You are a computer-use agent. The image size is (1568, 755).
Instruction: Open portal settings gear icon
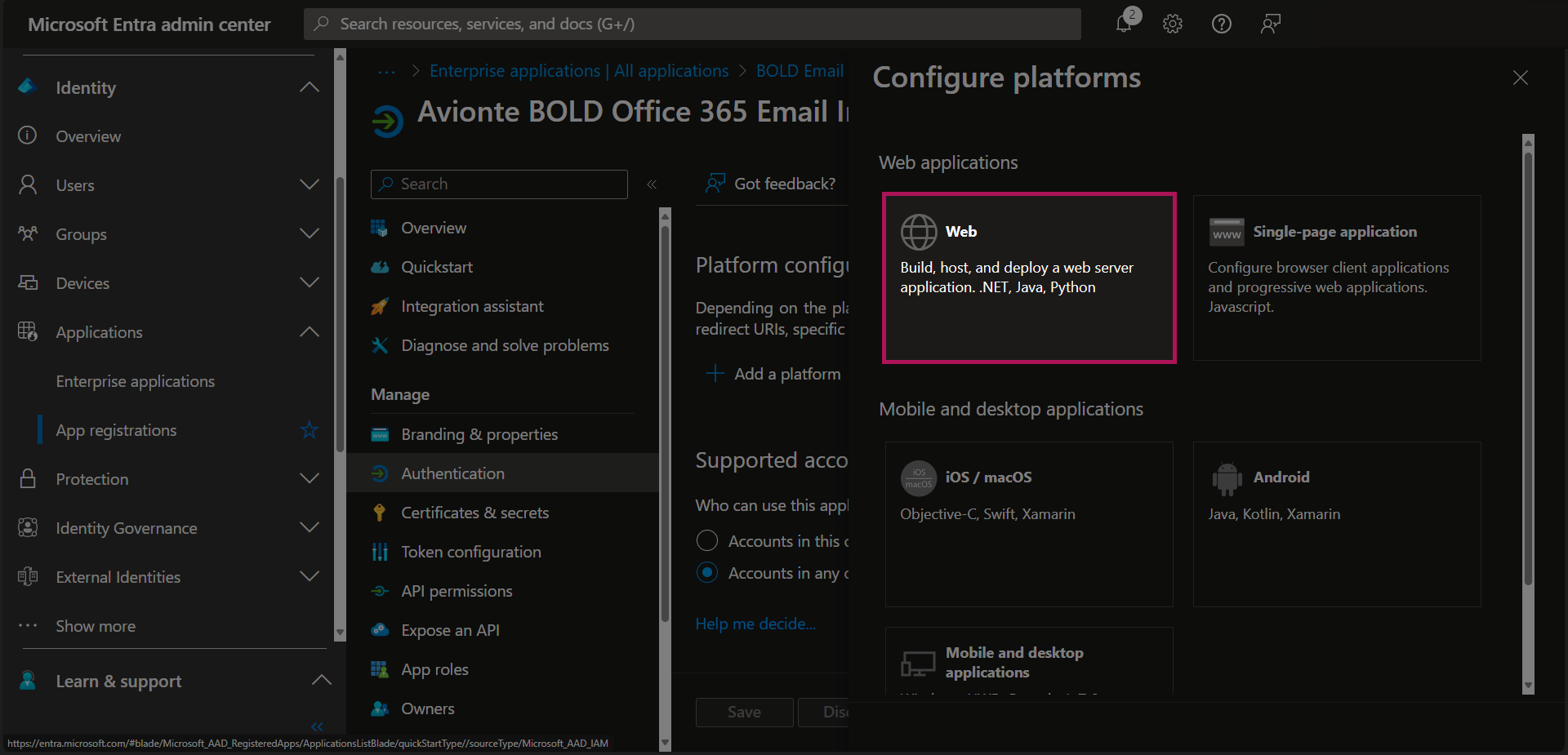[x=1173, y=24]
